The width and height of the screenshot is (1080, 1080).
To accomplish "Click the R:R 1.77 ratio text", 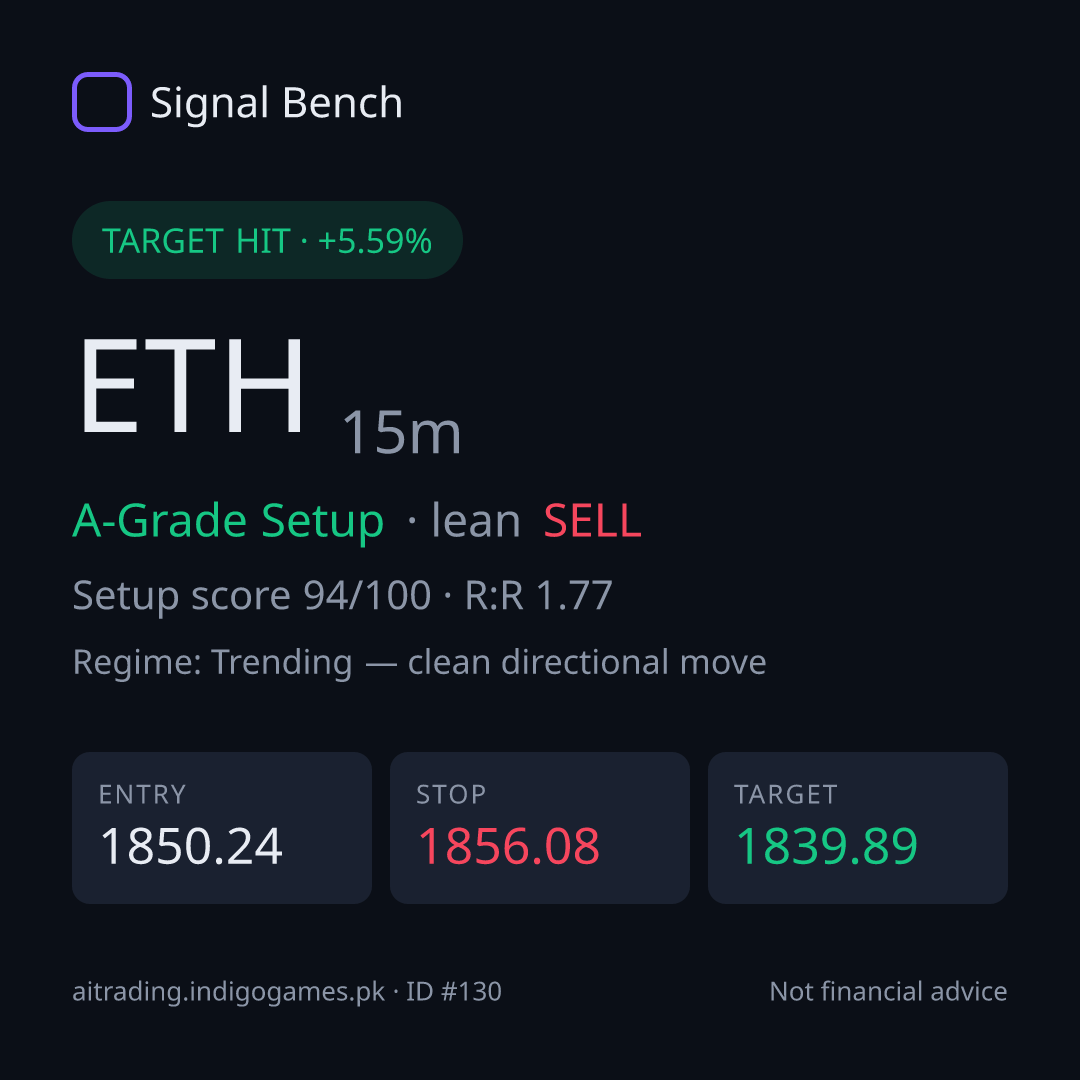I will [x=539, y=596].
